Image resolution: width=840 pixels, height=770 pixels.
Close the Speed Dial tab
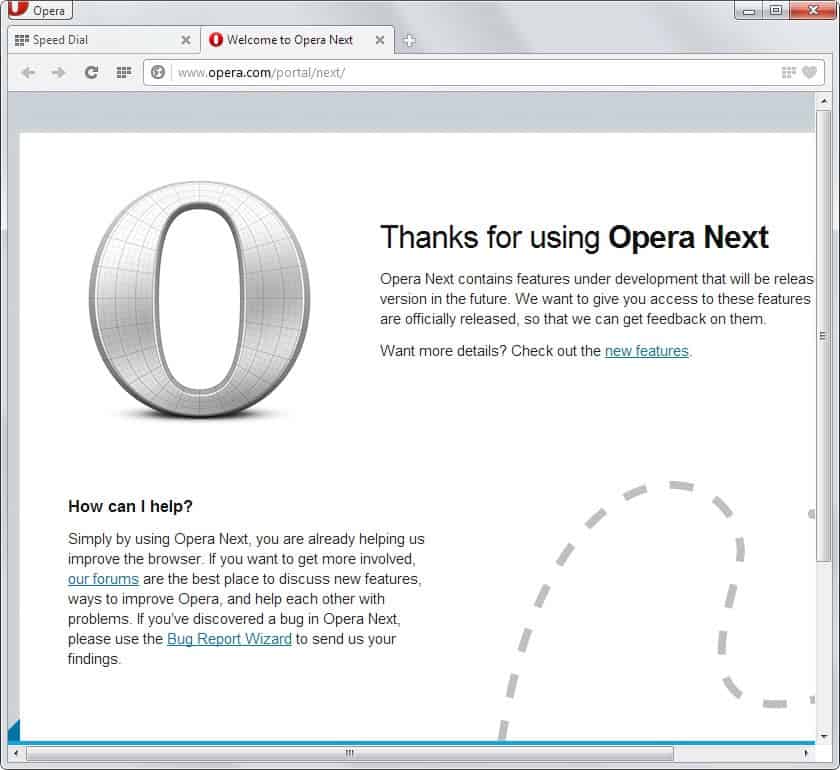coord(185,40)
